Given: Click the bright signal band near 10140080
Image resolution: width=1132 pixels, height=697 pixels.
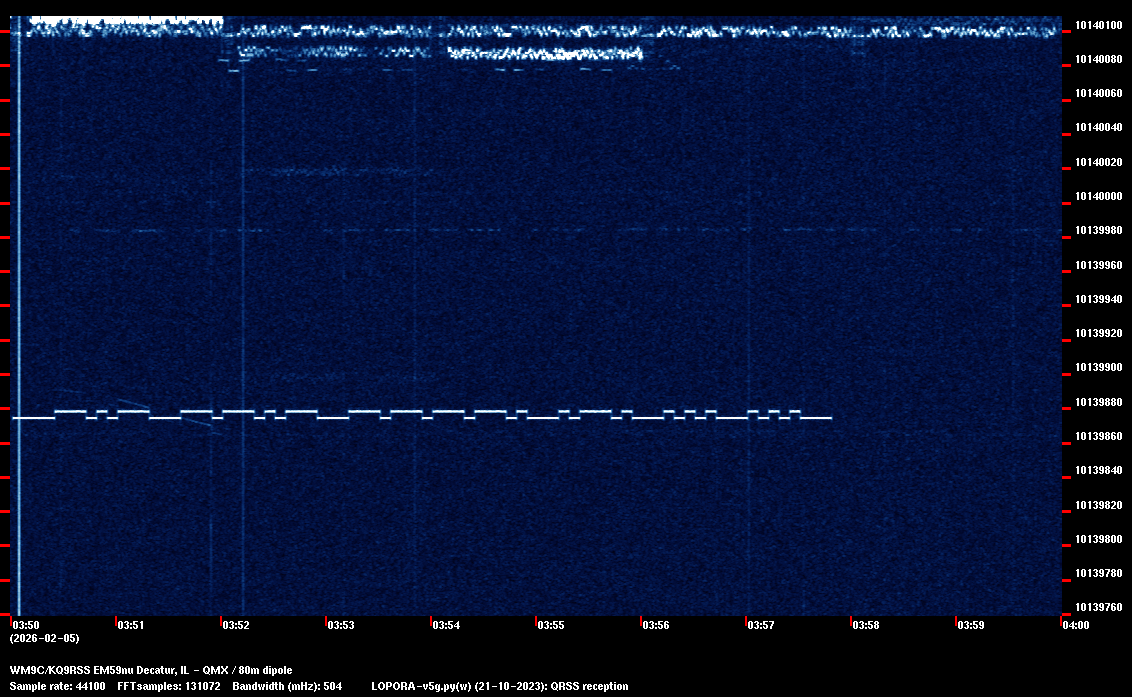Looking at the screenshot, I should [x=545, y=53].
